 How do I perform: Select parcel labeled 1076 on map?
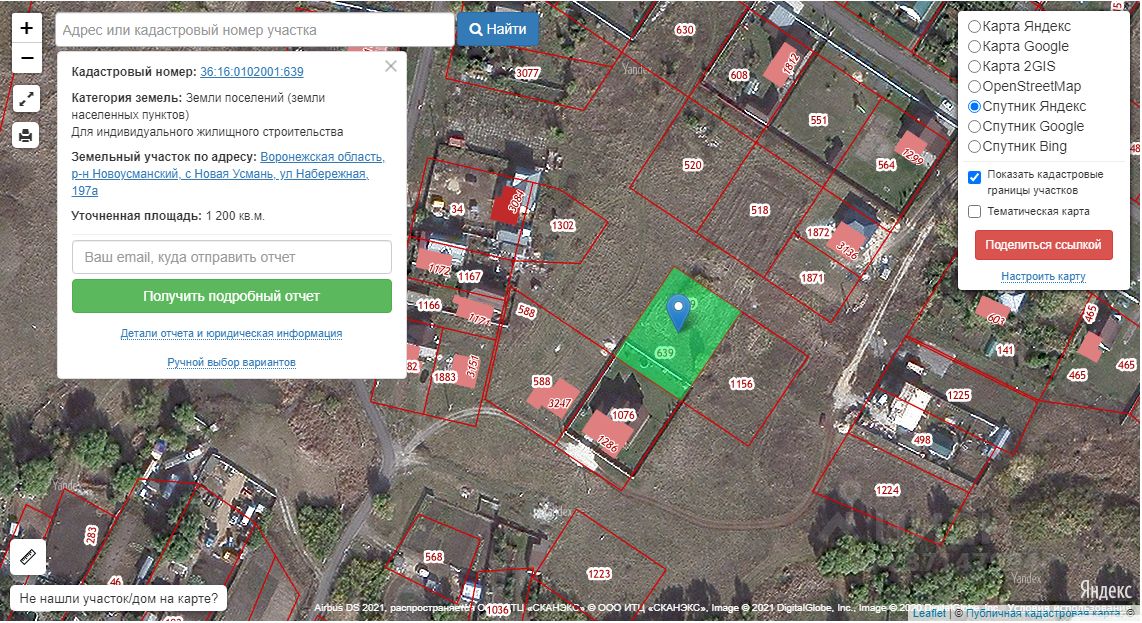623,415
